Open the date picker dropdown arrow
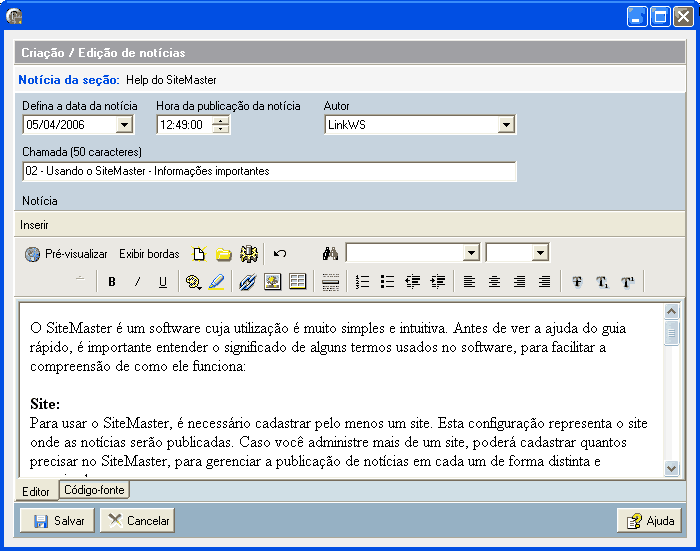Image resolution: width=700 pixels, height=551 pixels. coord(125,125)
